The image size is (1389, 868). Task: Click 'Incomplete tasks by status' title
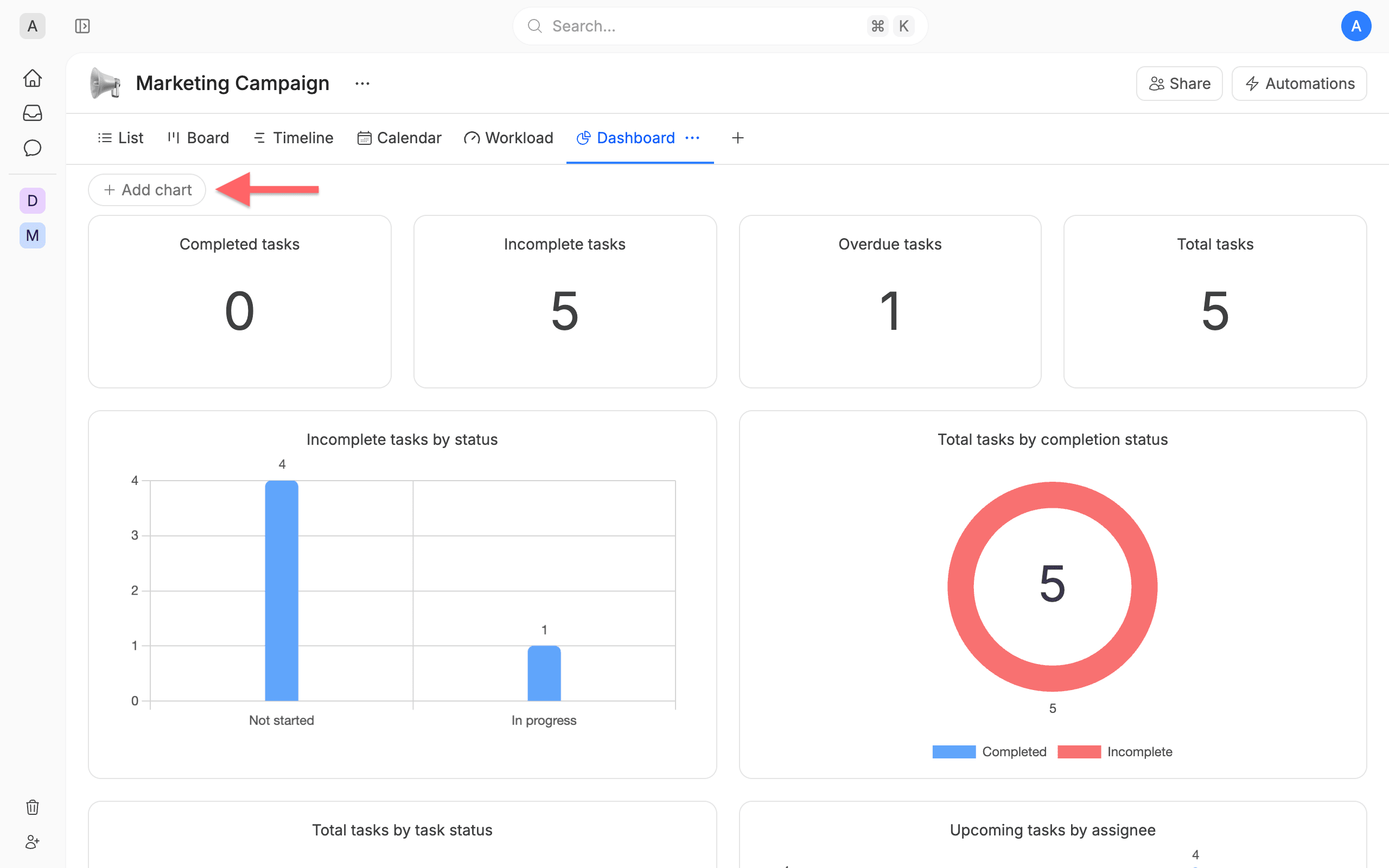pos(402,440)
